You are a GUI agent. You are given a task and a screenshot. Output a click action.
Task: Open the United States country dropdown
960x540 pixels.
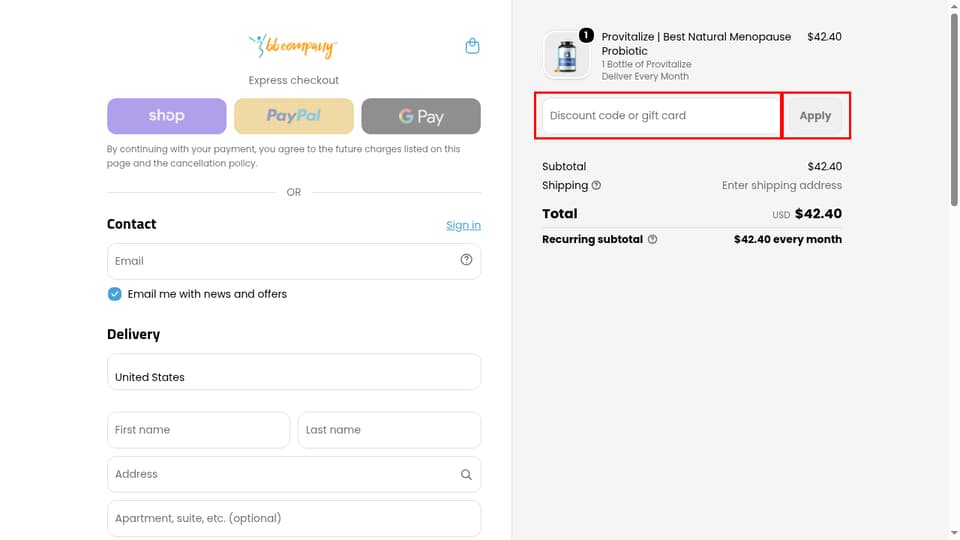tap(294, 372)
